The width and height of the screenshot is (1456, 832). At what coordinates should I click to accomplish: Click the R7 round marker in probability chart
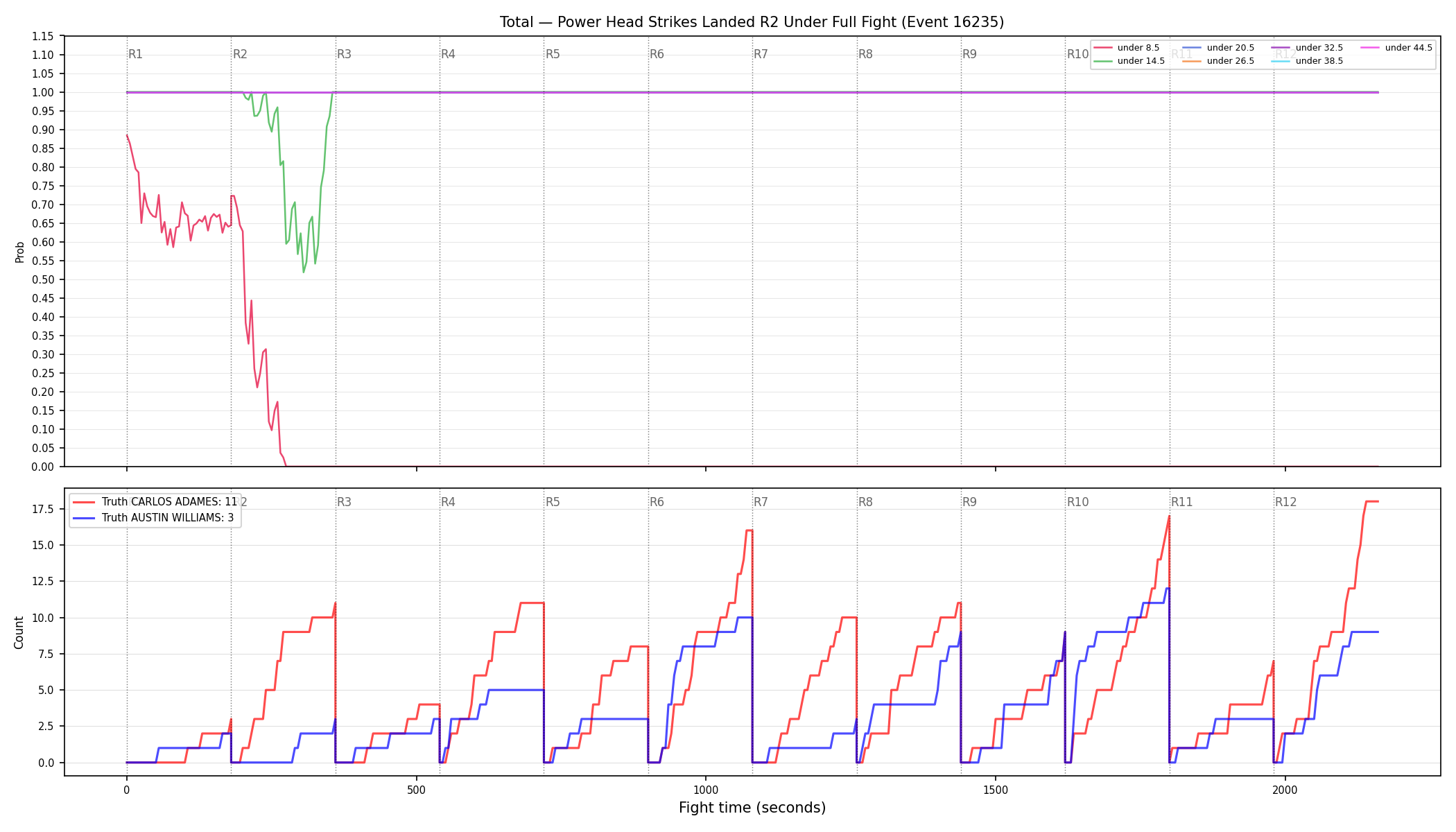[x=761, y=54]
